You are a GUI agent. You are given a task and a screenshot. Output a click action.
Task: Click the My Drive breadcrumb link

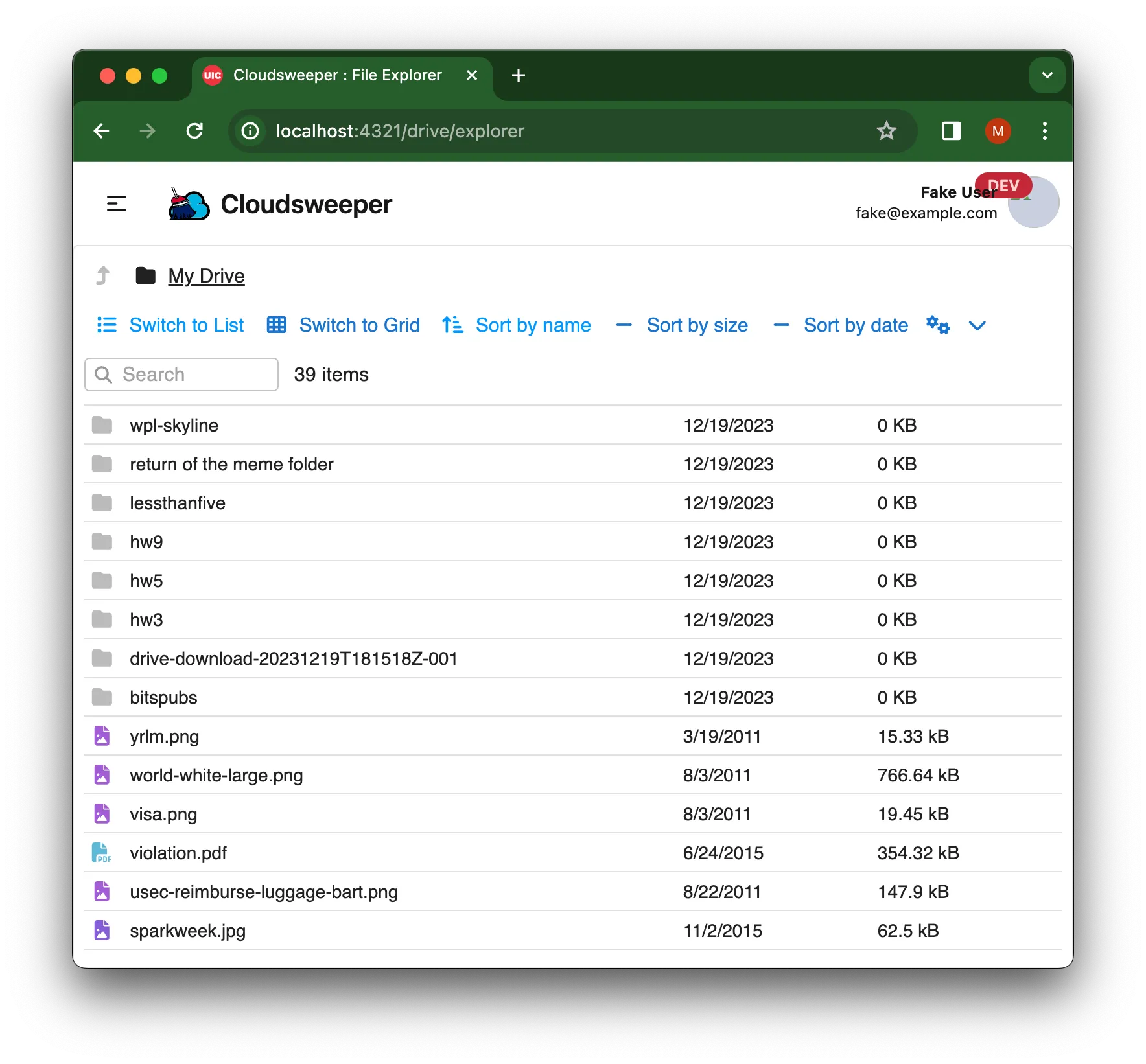[x=206, y=275]
